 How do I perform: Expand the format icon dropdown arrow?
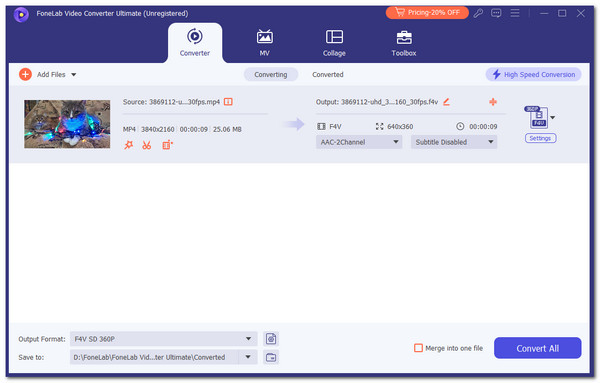pyautogui.click(x=553, y=117)
